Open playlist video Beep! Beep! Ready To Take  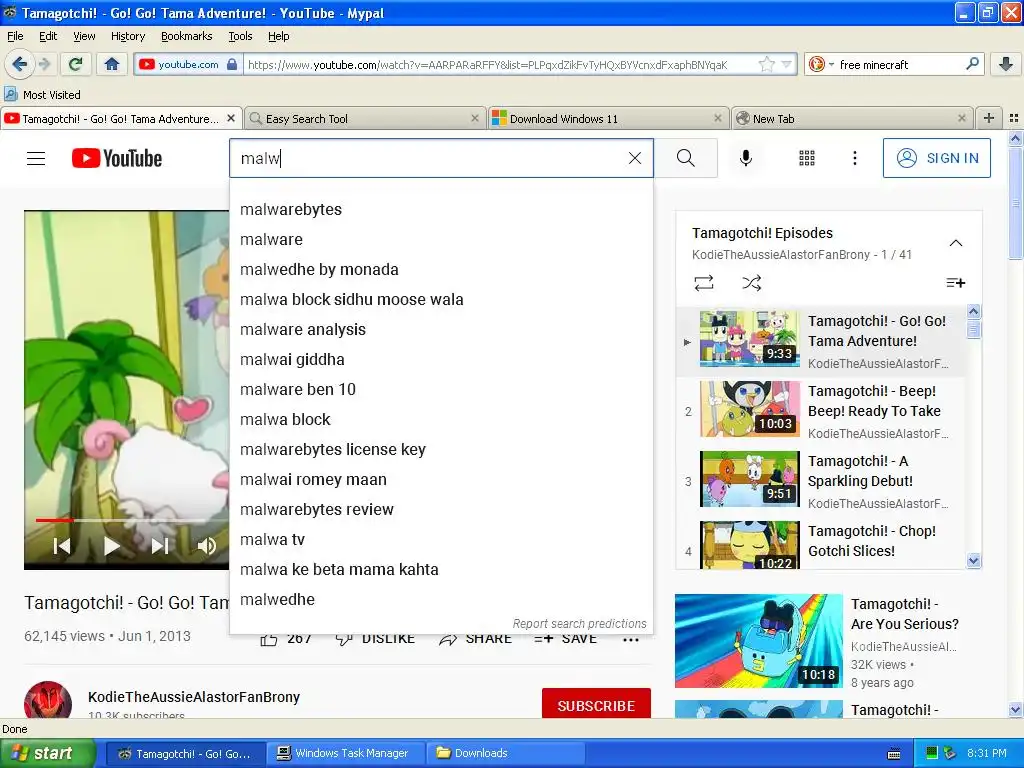[820, 411]
